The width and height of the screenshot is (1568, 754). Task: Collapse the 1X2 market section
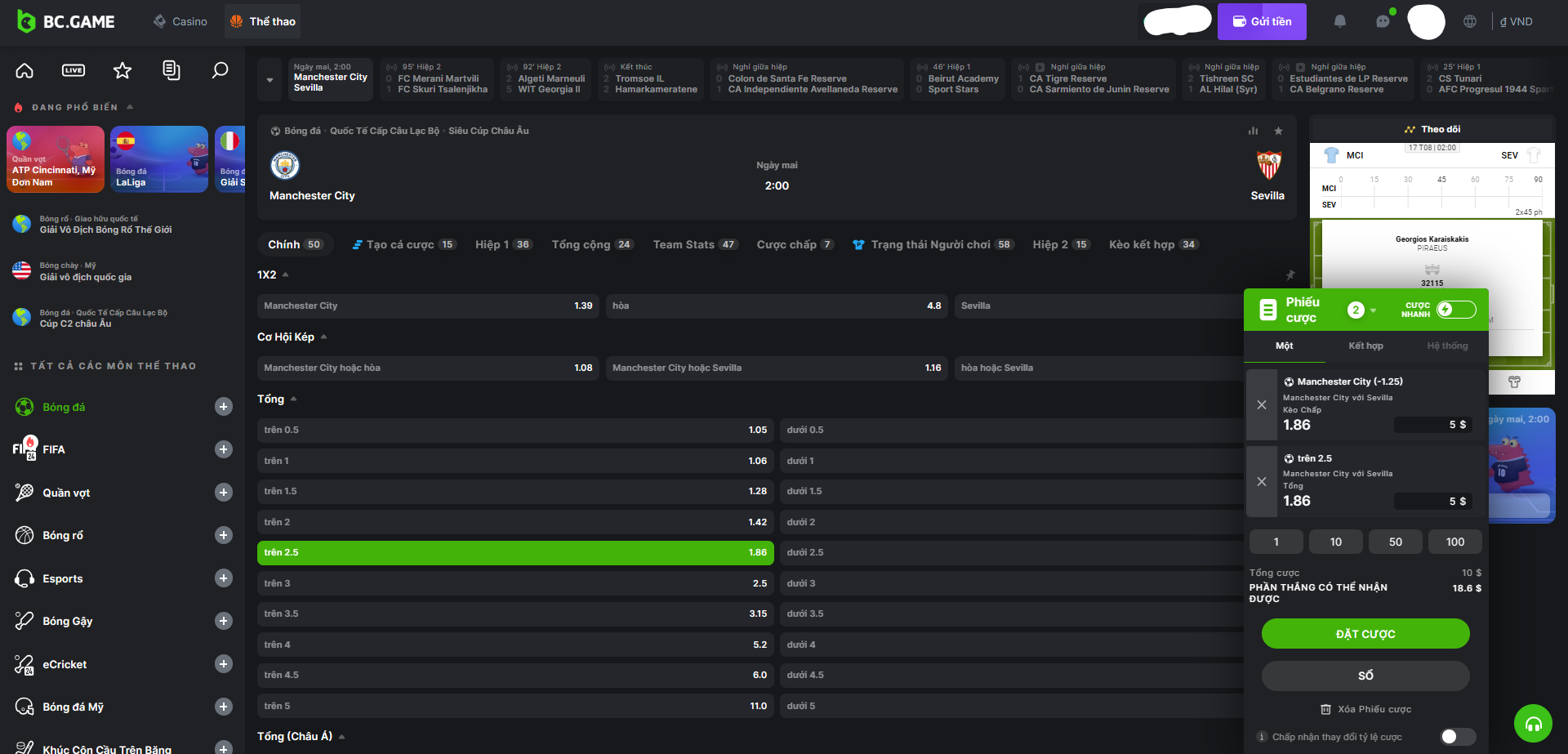tap(285, 275)
